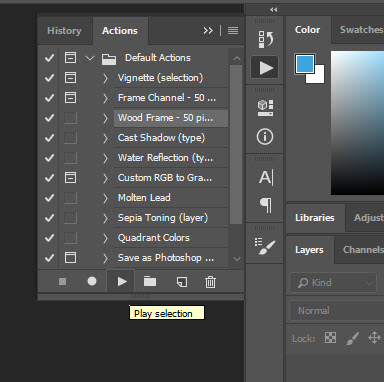Click the blue foreground color swatch
This screenshot has width=384, height=382.
point(305,64)
